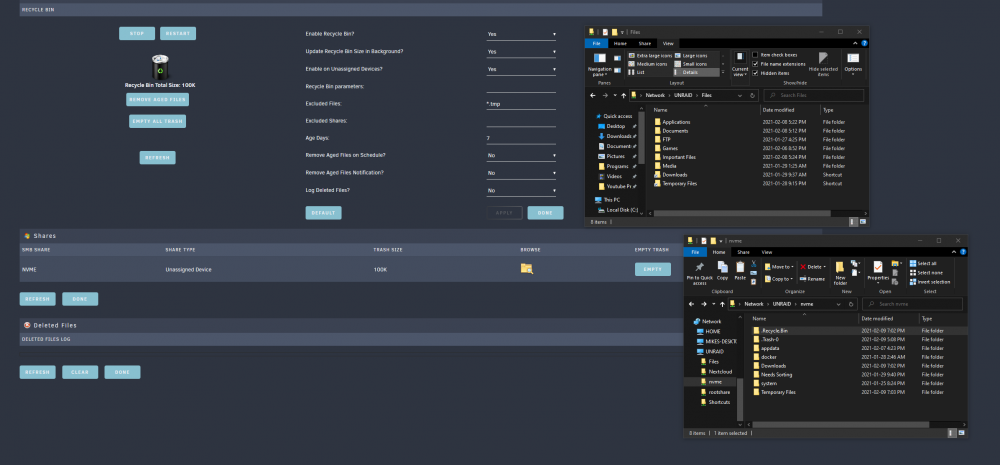Switch to Home tab in Files window
The height and width of the screenshot is (465, 1000).
(x=620, y=43)
